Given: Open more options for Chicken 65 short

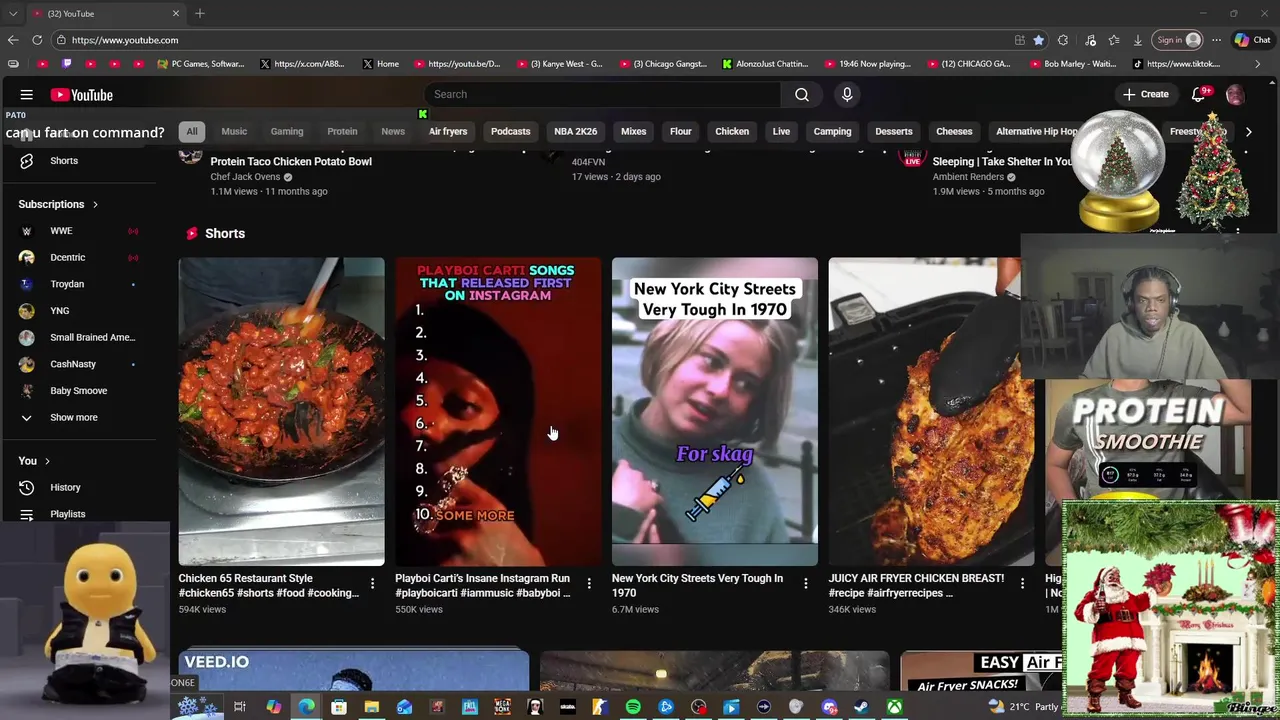Looking at the screenshot, I should click(x=372, y=583).
